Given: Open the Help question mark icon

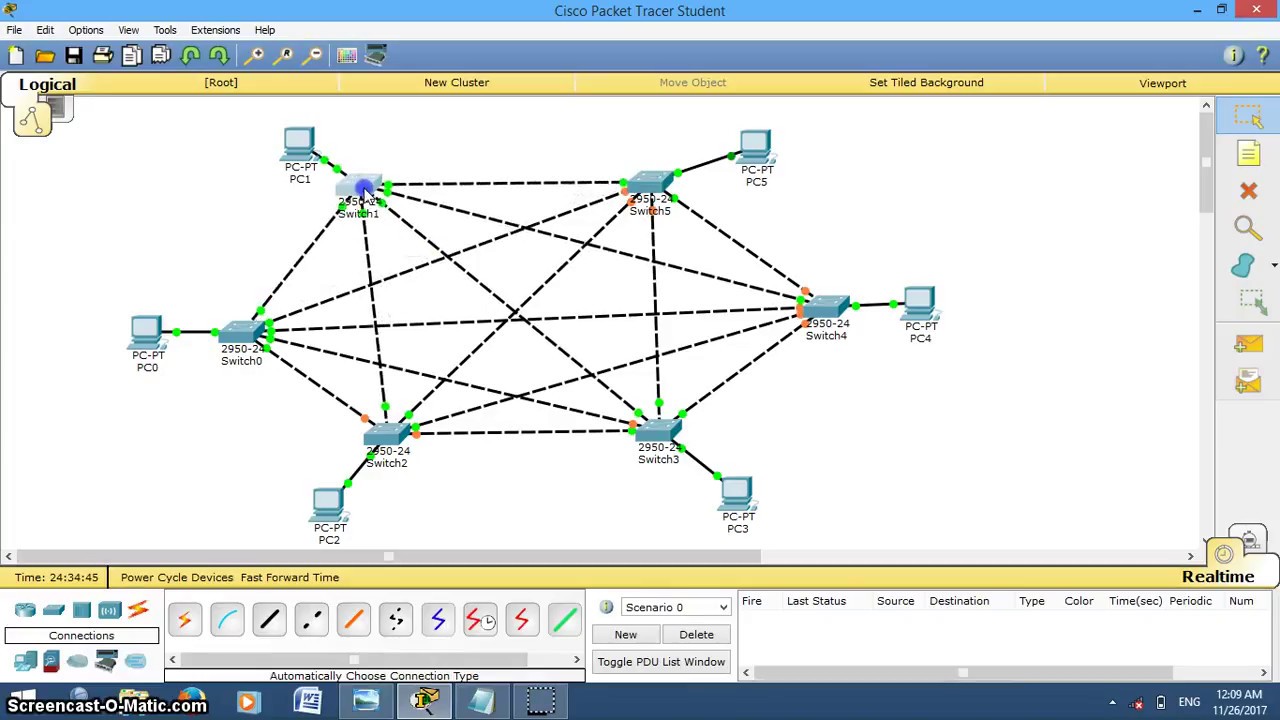Looking at the screenshot, I should [1263, 56].
